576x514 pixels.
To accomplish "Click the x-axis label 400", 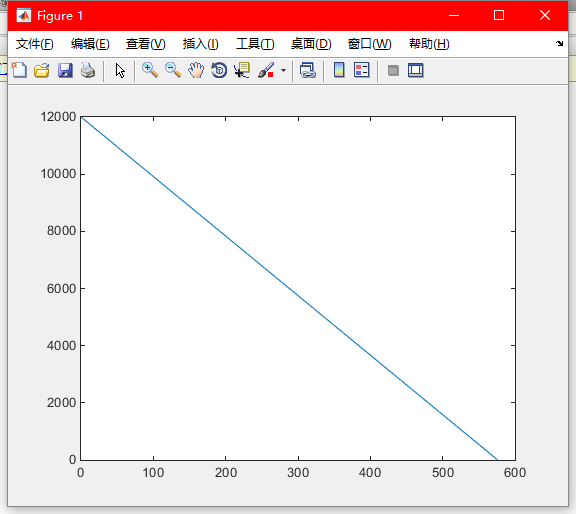I will 370,472.
